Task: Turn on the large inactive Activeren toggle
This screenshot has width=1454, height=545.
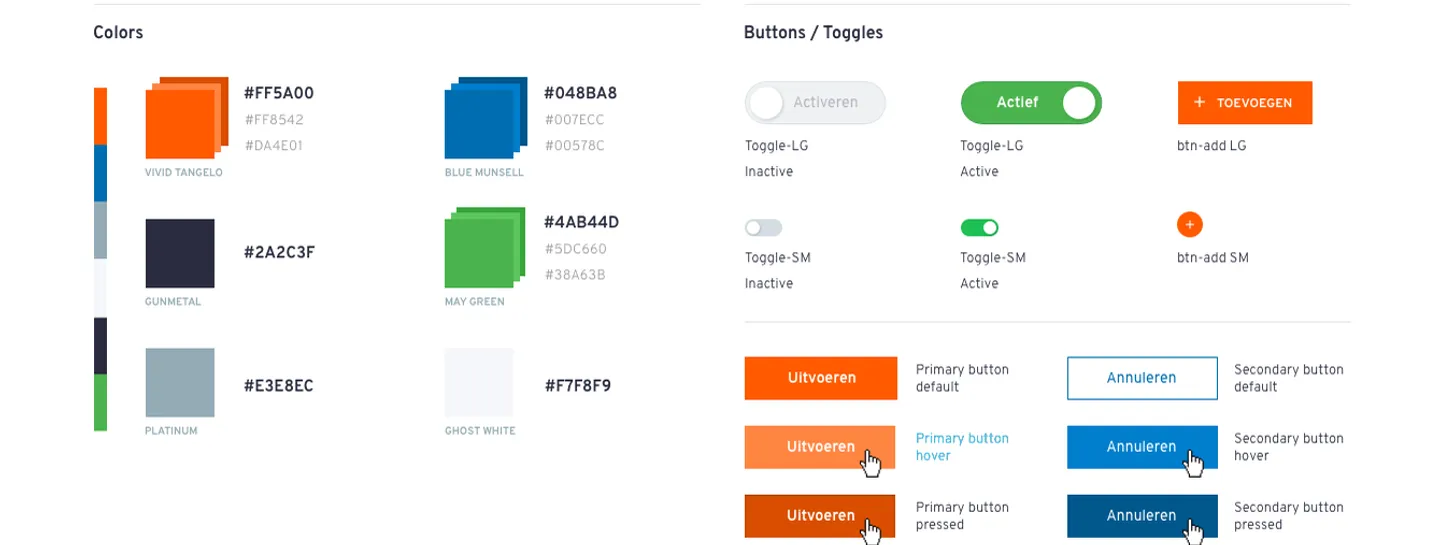Action: [x=815, y=103]
